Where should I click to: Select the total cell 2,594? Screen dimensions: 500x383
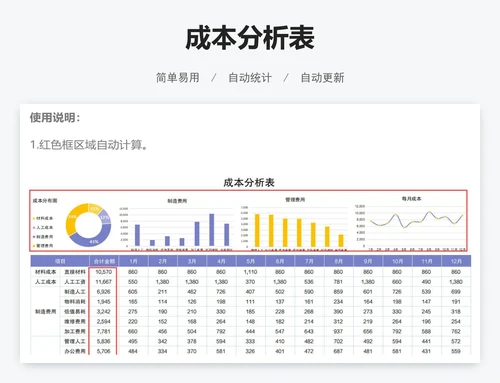tap(103, 322)
